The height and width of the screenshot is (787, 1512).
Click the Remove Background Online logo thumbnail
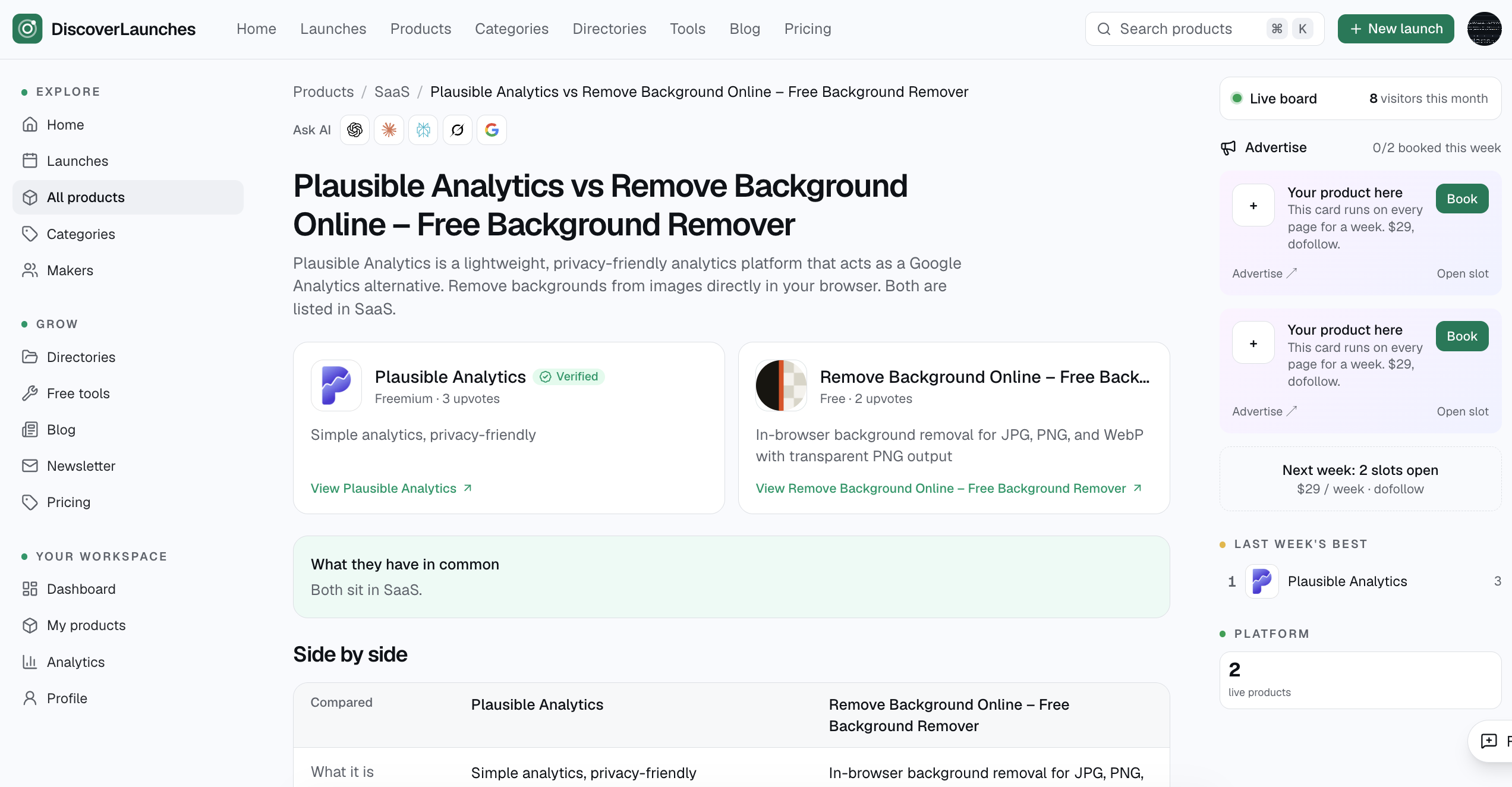pos(781,385)
